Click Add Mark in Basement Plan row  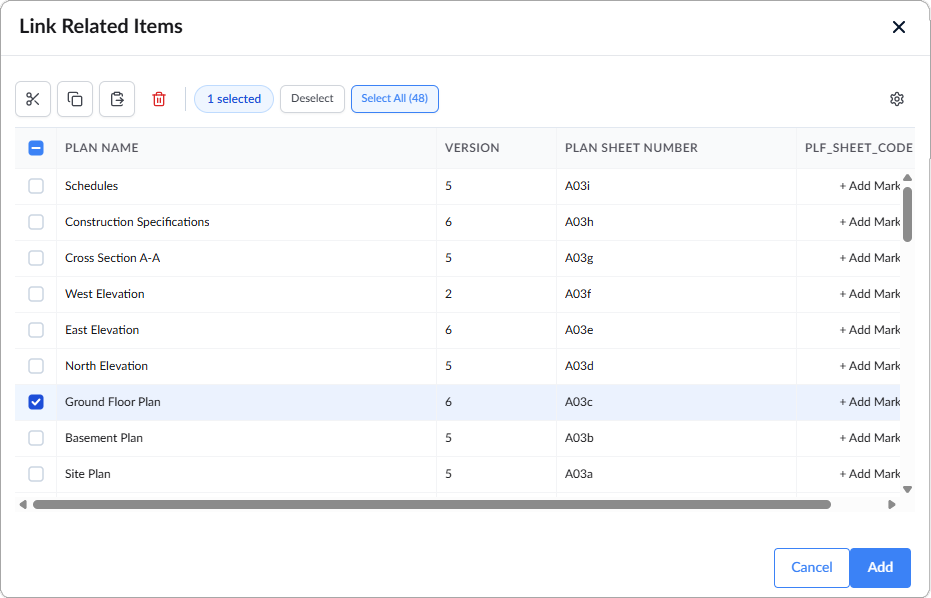point(870,438)
